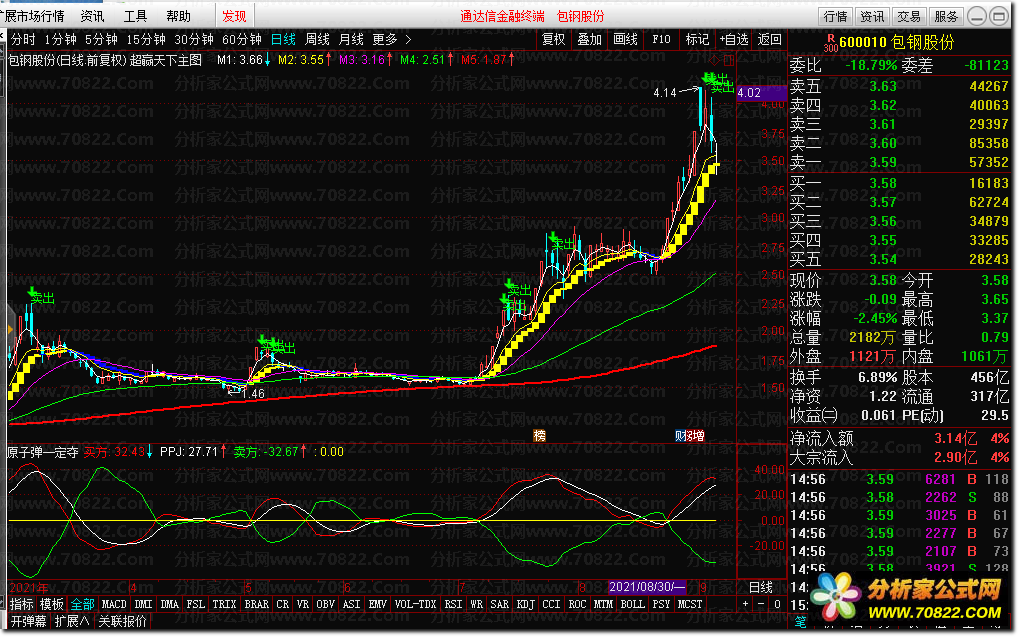Switch sub-chart to TRIX indicator

click(x=224, y=604)
